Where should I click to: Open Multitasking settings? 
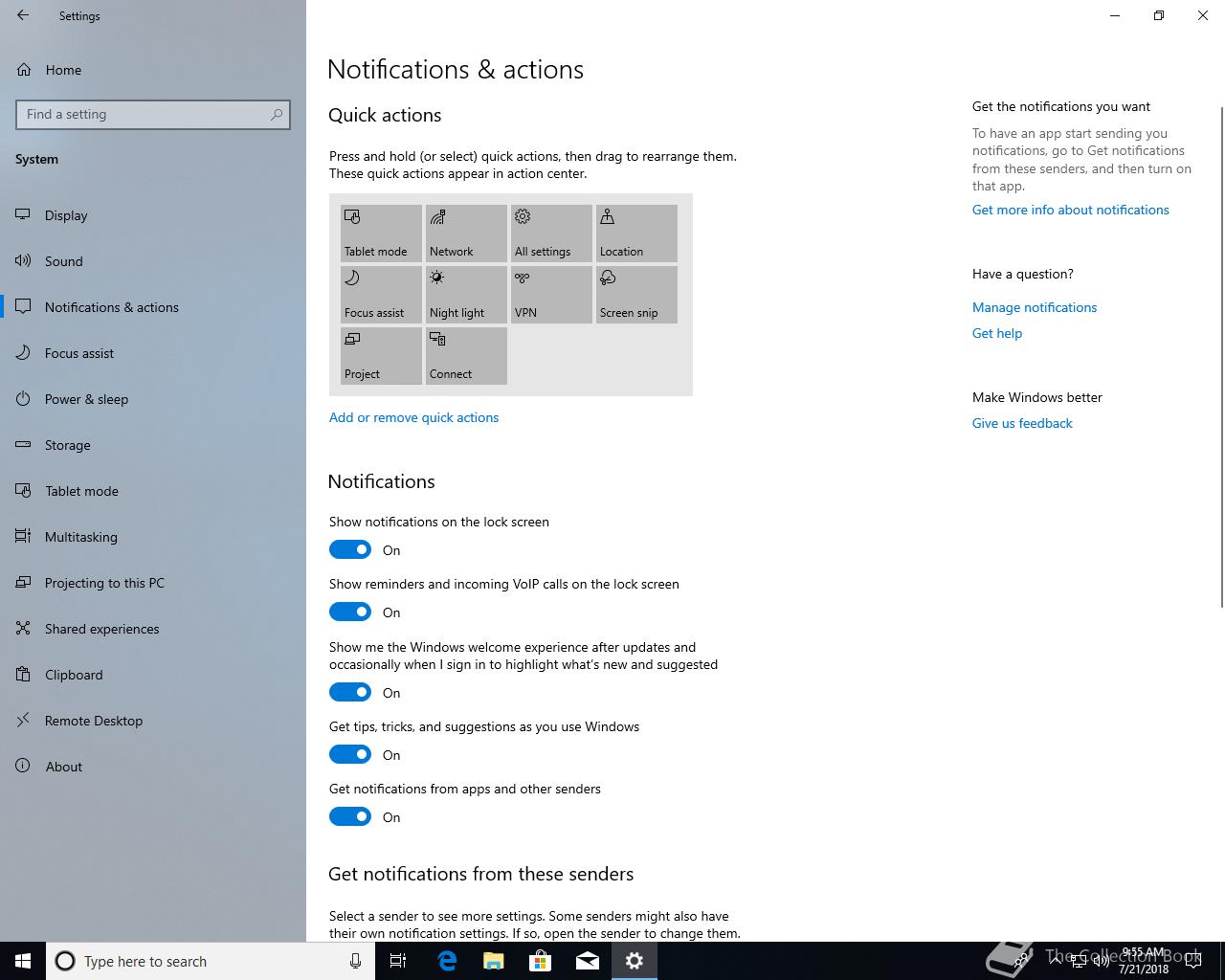coord(153,537)
